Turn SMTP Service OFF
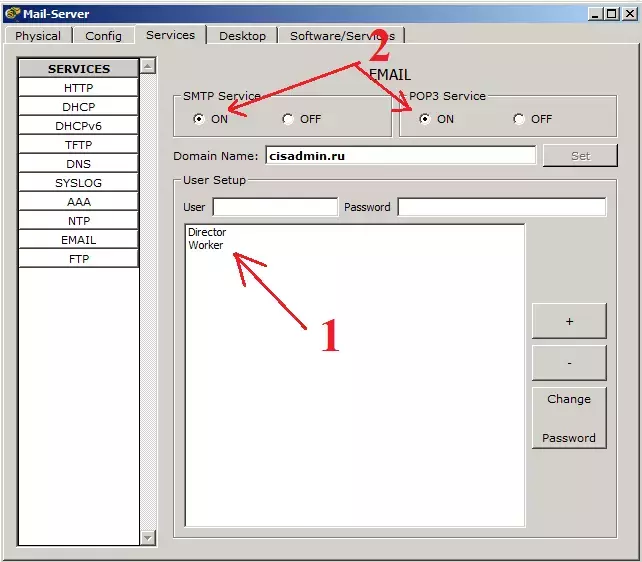642x562 pixels. 288,119
